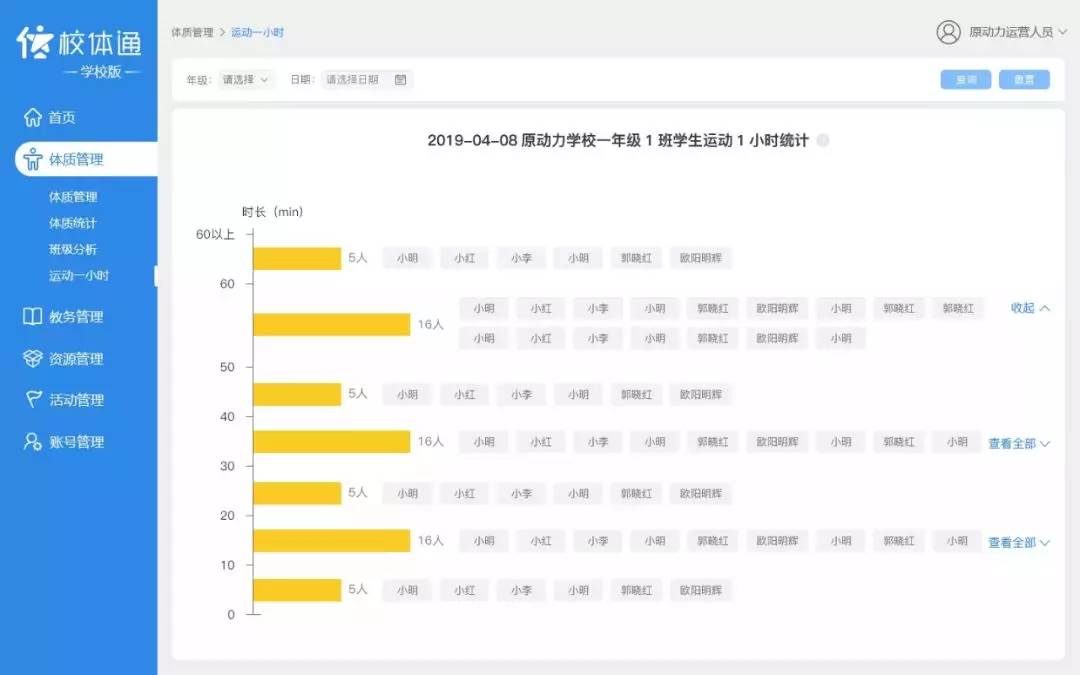This screenshot has width=1080, height=675.
Task: Click the user avatar icon in top bar
Action: tap(948, 32)
